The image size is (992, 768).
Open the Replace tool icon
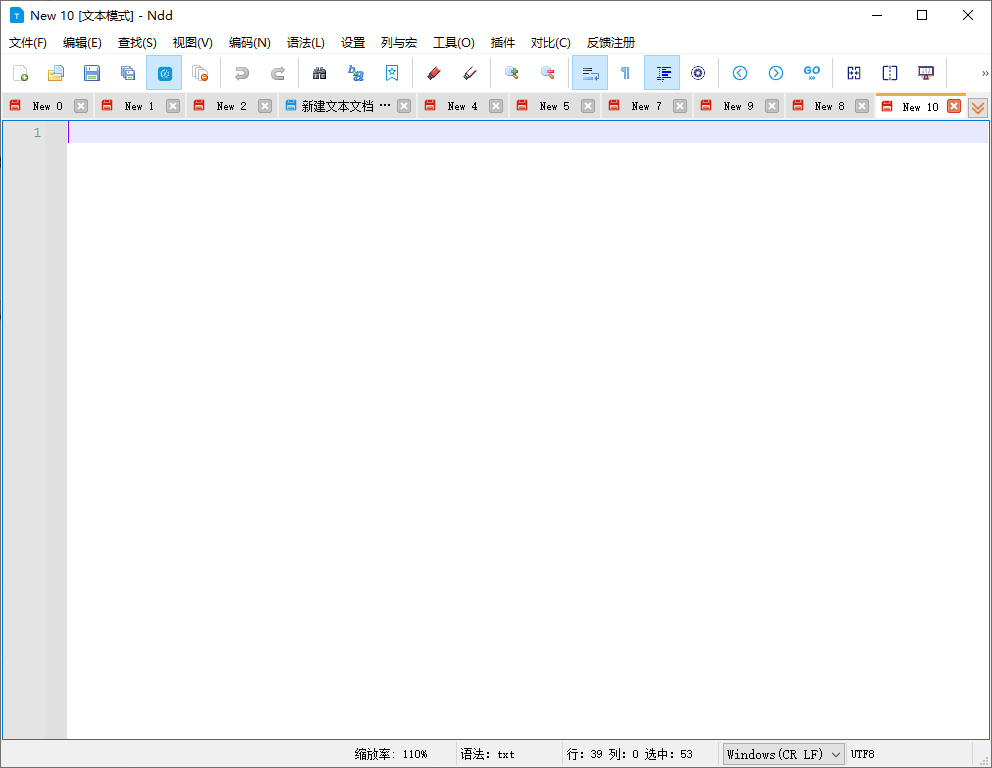(356, 73)
